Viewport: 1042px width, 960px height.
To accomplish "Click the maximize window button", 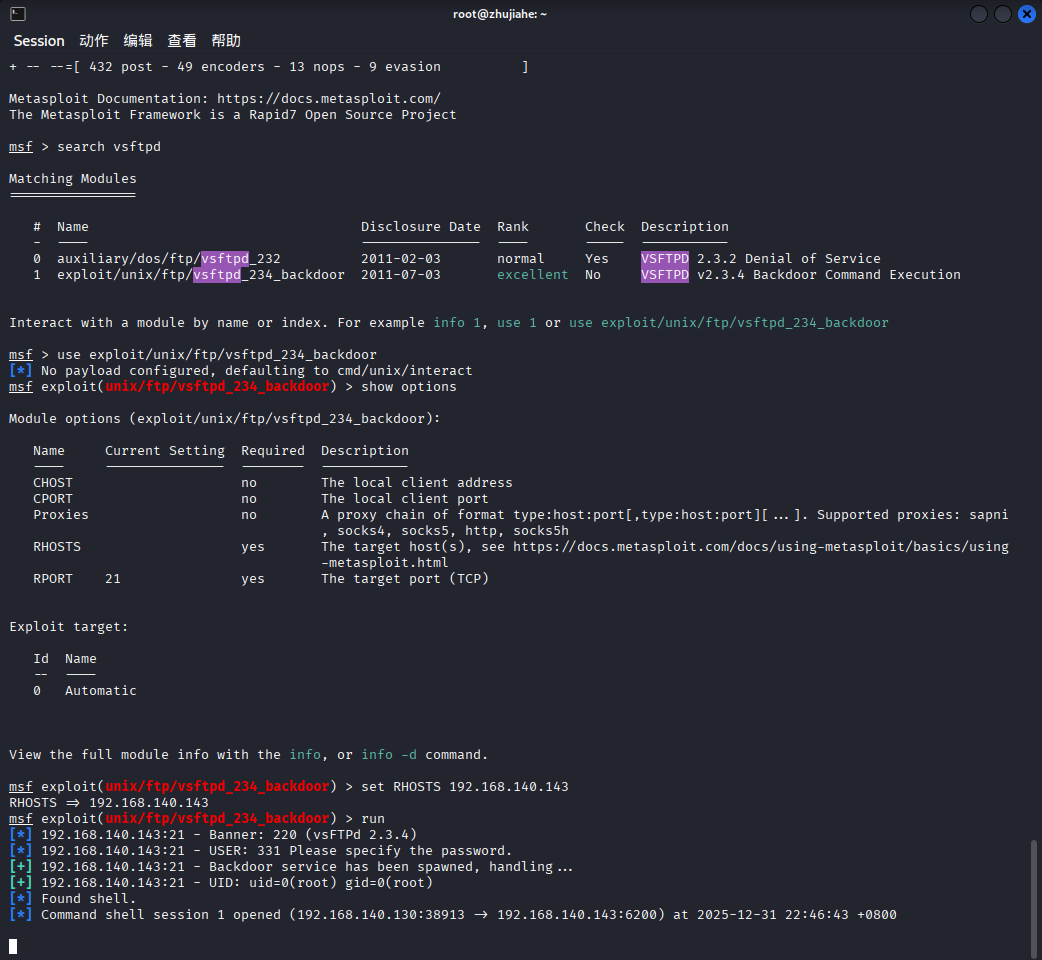I will (x=1003, y=14).
